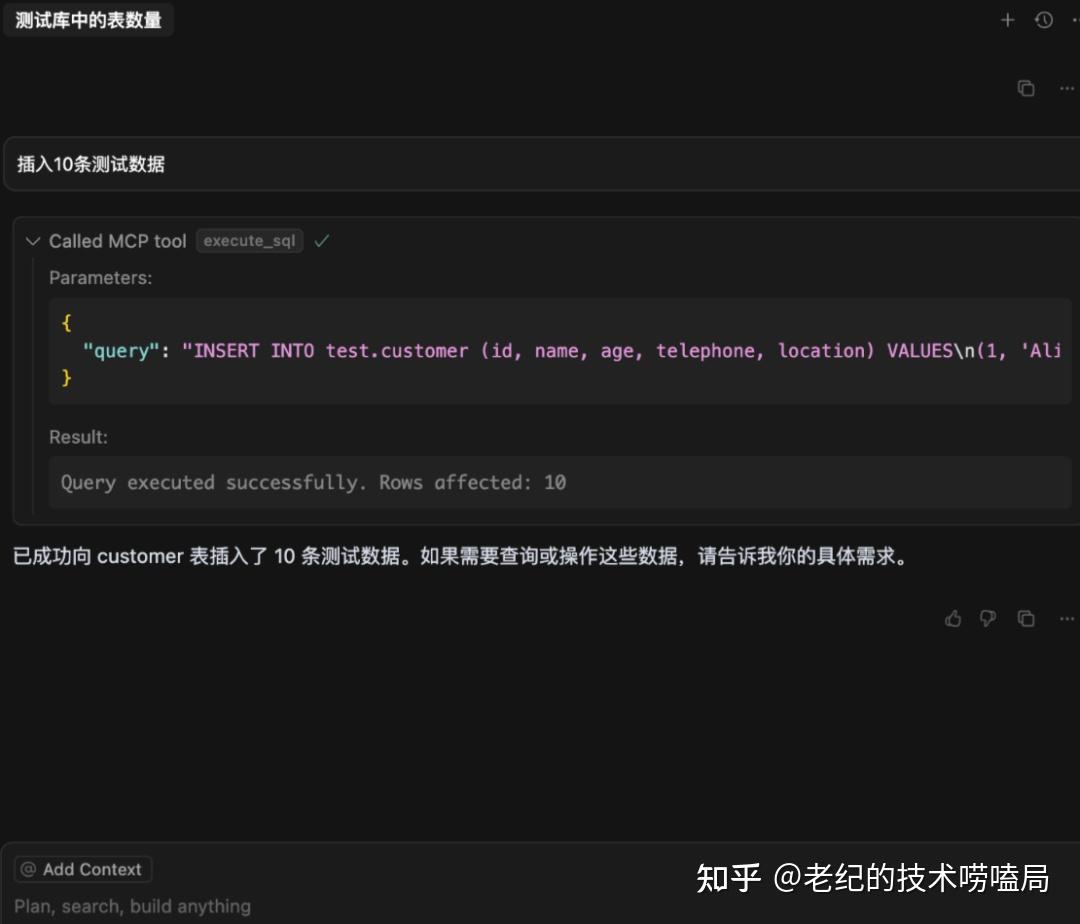The height and width of the screenshot is (924, 1080).
Task: Give thumbs down to the response
Action: 988,618
